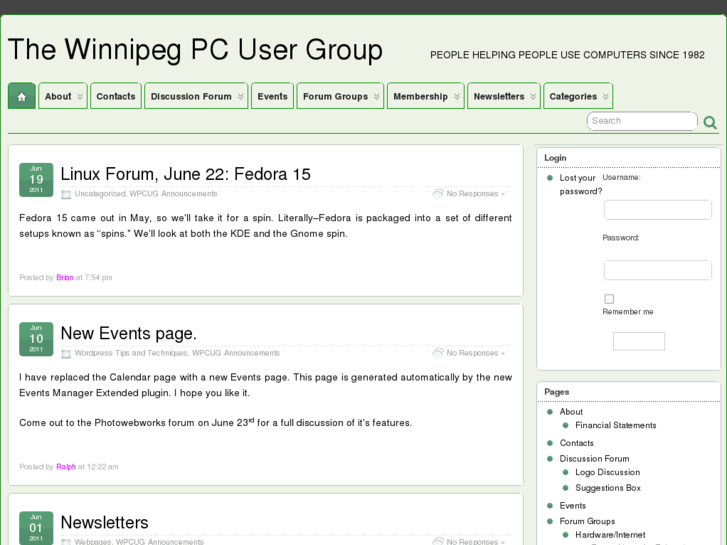
Task: Open the Linux Forum Fedora 15 post title
Action: click(185, 174)
